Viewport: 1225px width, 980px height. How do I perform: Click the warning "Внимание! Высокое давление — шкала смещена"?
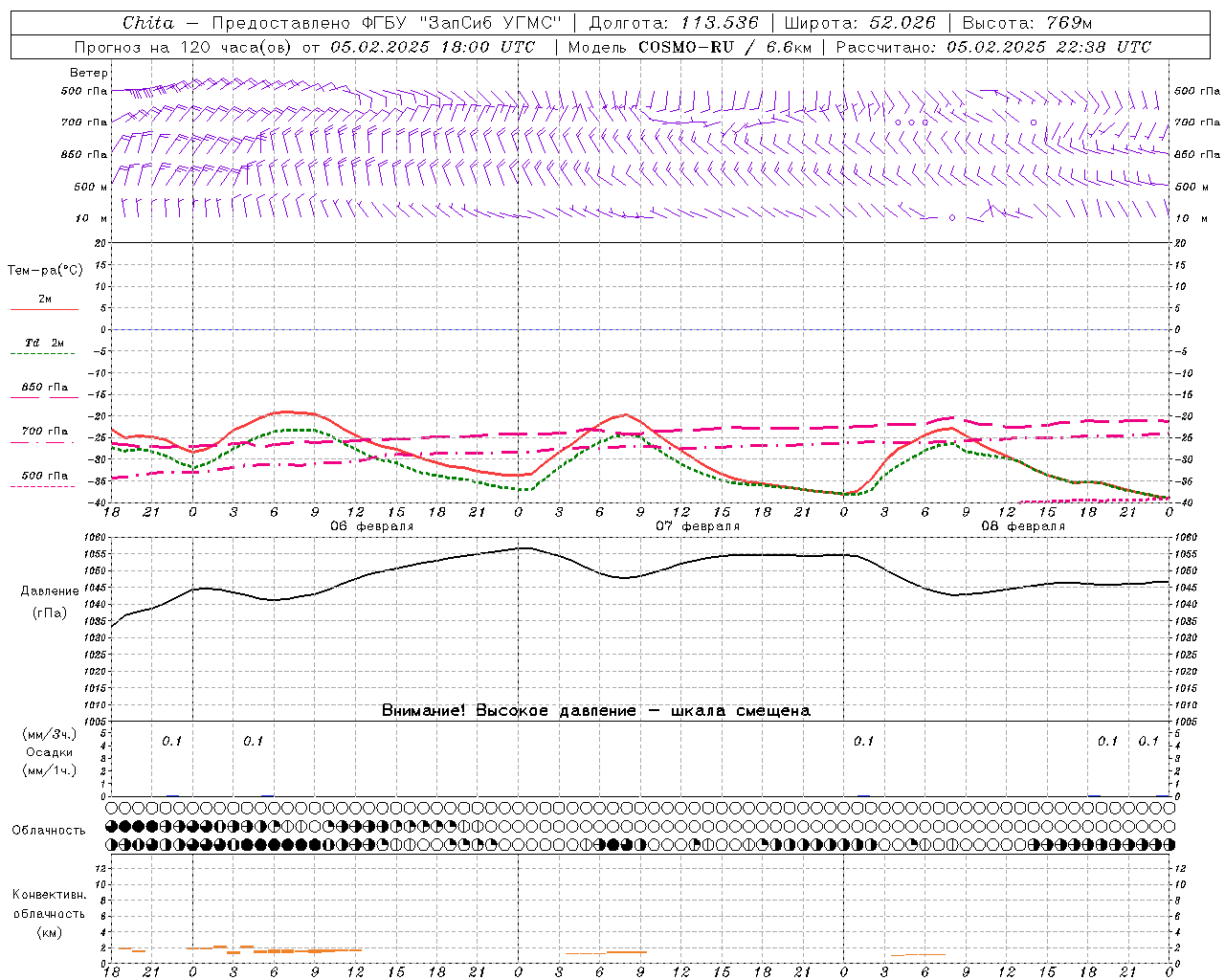(596, 710)
